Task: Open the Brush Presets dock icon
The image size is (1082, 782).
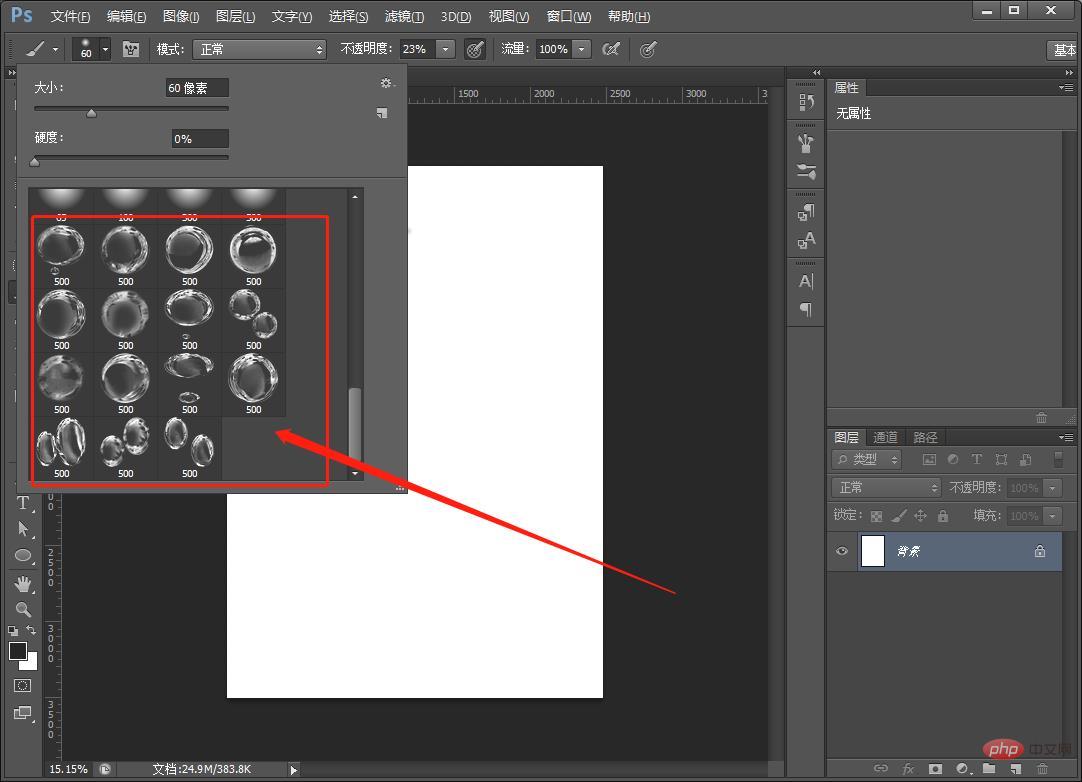Action: [806, 170]
